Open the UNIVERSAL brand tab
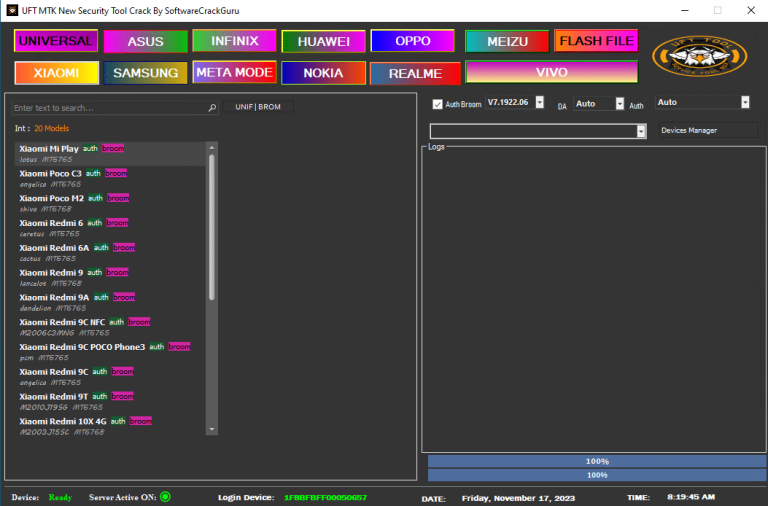Viewport: 768px width, 506px height. 56,41
